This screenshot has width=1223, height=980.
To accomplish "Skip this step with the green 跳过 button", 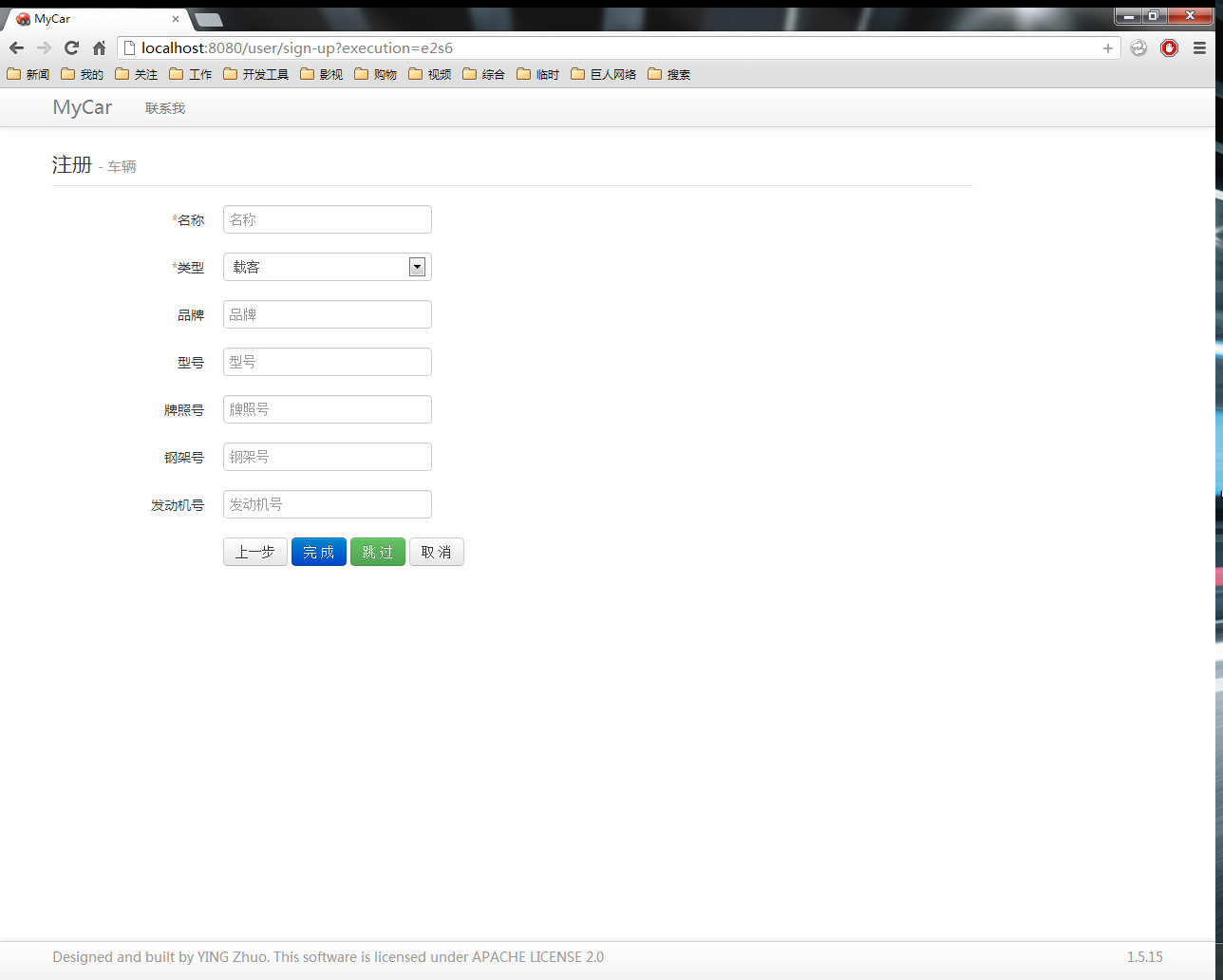I will click(x=378, y=552).
